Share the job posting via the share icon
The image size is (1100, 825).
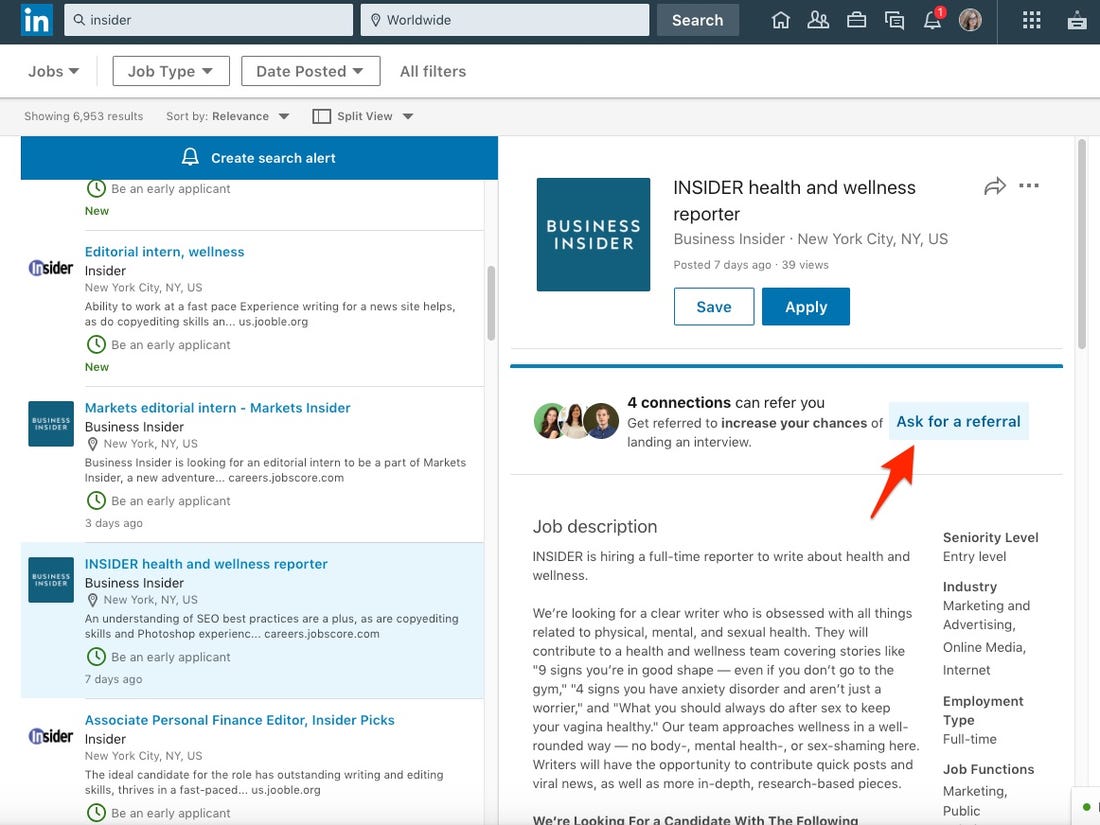coord(994,185)
